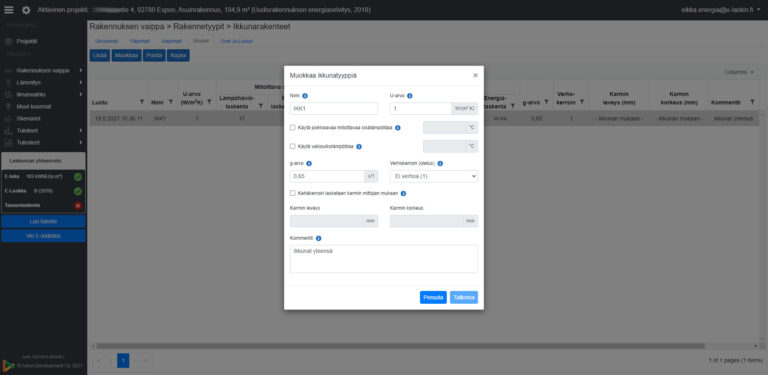768x375 pixels.
Task: Open Projekti in the sidebar
Action: pyautogui.click(x=27, y=42)
